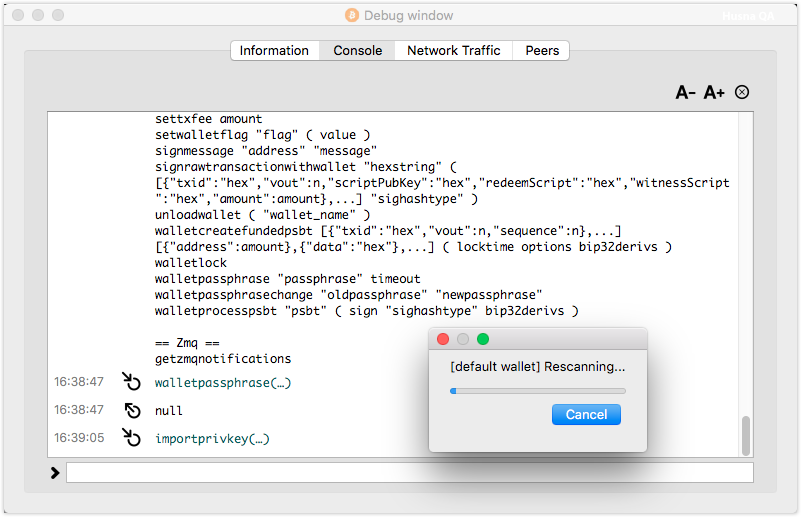Screen dimensions: 802x518
Task: Click the 16:39:05 timestamp
Action: [79, 438]
